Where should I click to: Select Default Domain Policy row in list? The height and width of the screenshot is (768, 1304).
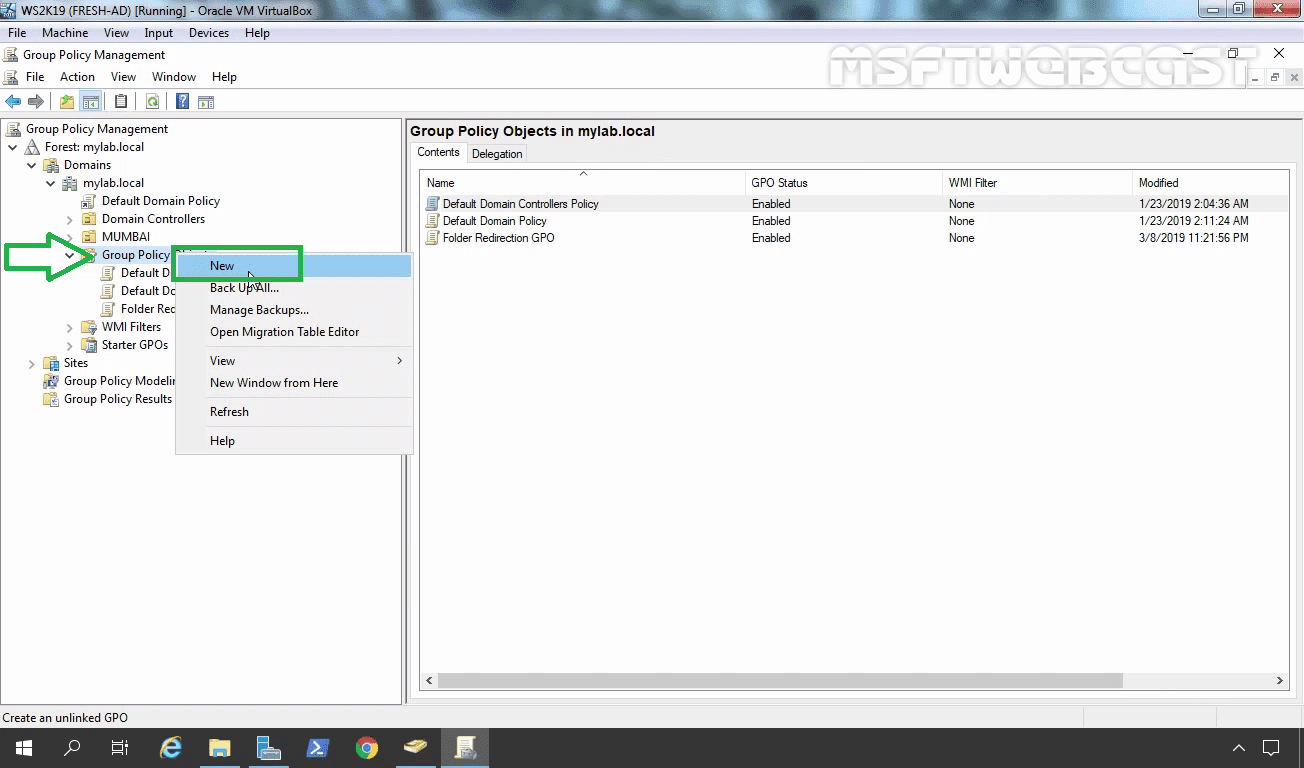point(855,221)
